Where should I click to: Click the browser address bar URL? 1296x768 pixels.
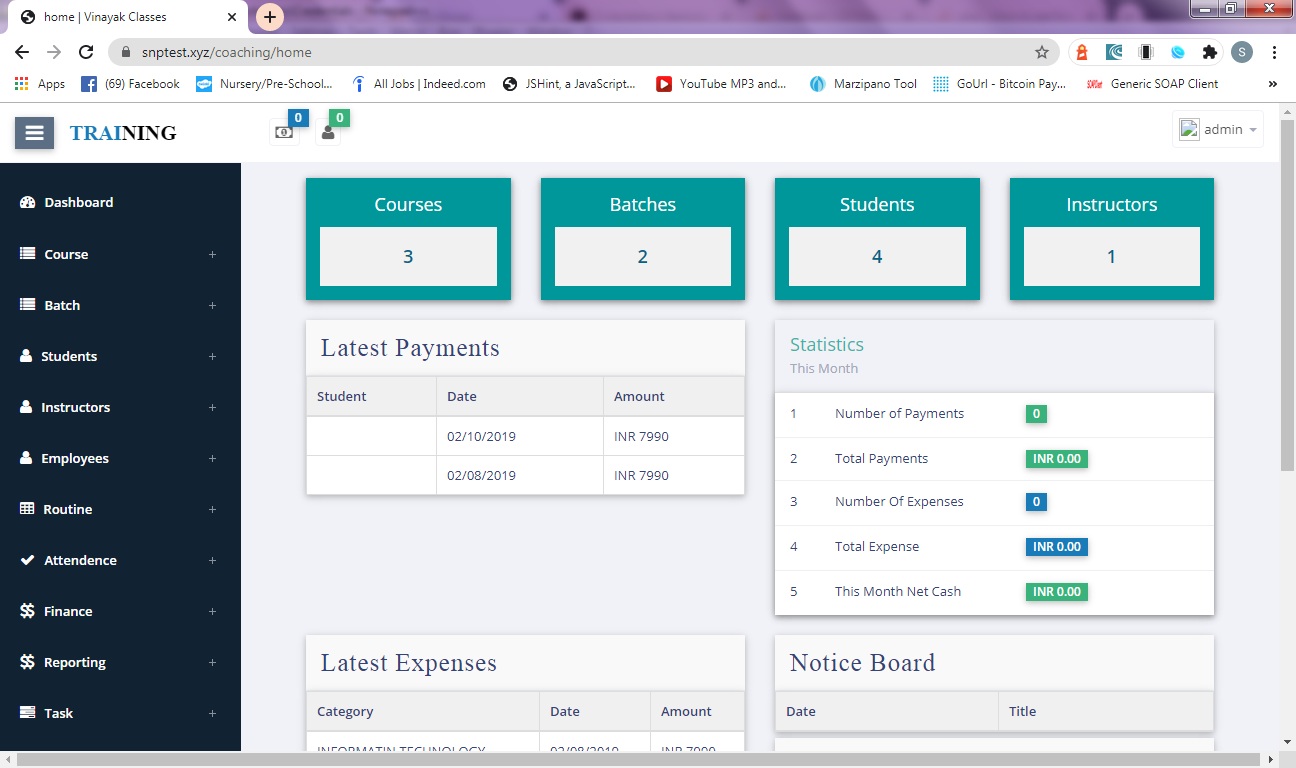pyautogui.click(x=500, y=52)
